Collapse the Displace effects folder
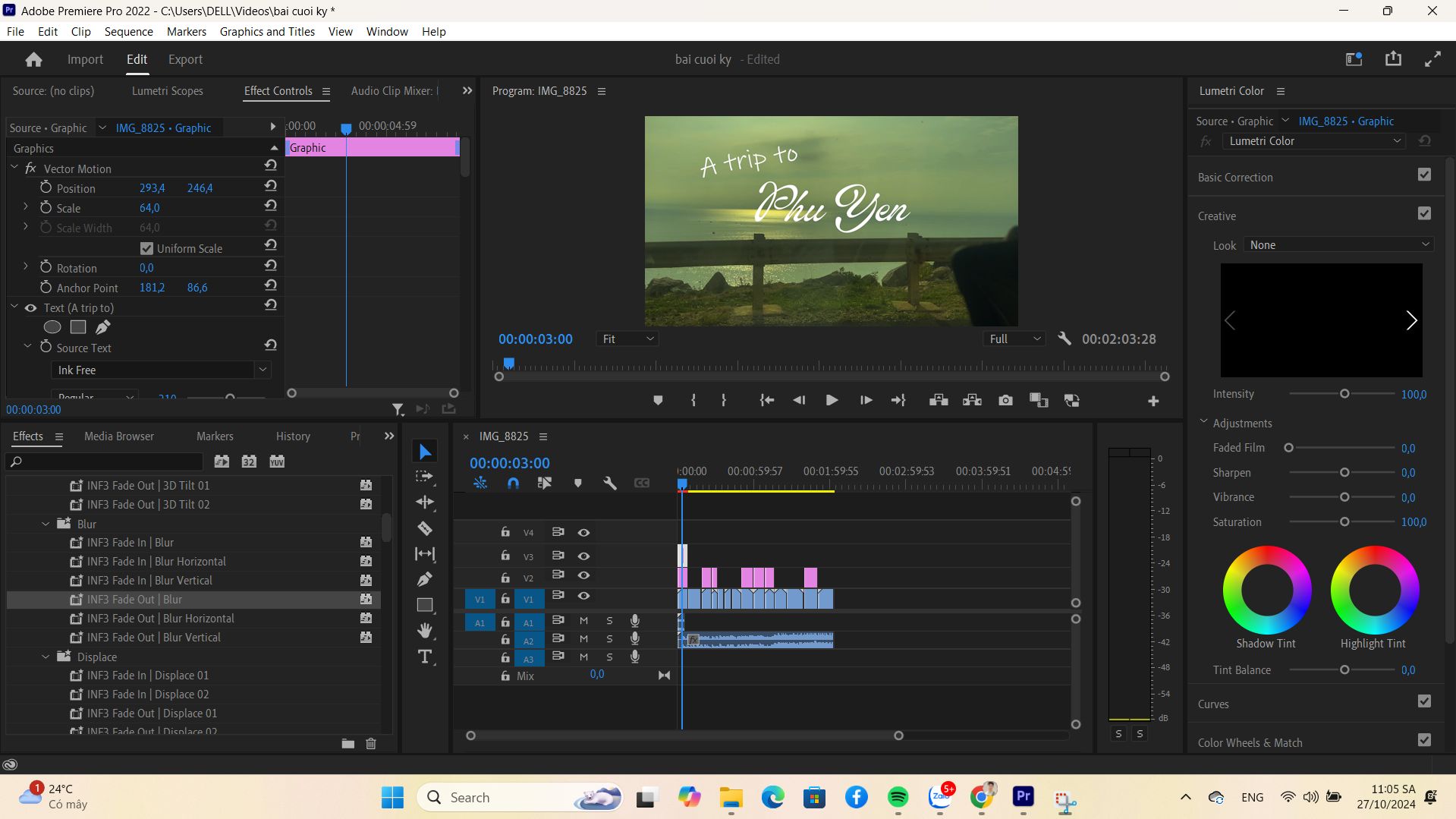 click(x=46, y=657)
